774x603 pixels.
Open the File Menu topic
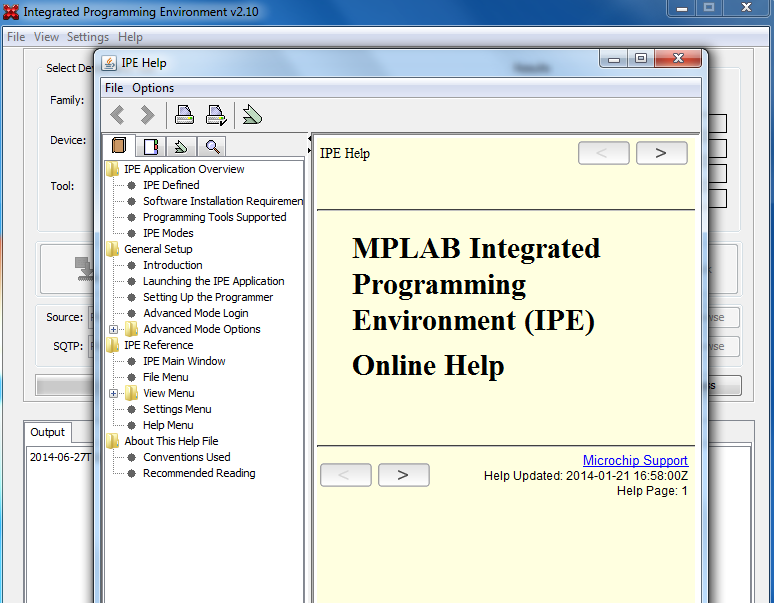point(166,377)
